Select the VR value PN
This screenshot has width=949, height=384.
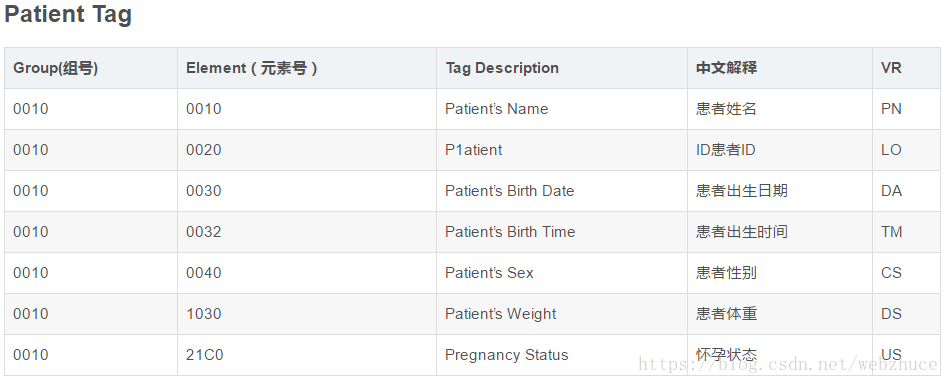pyautogui.click(x=891, y=109)
